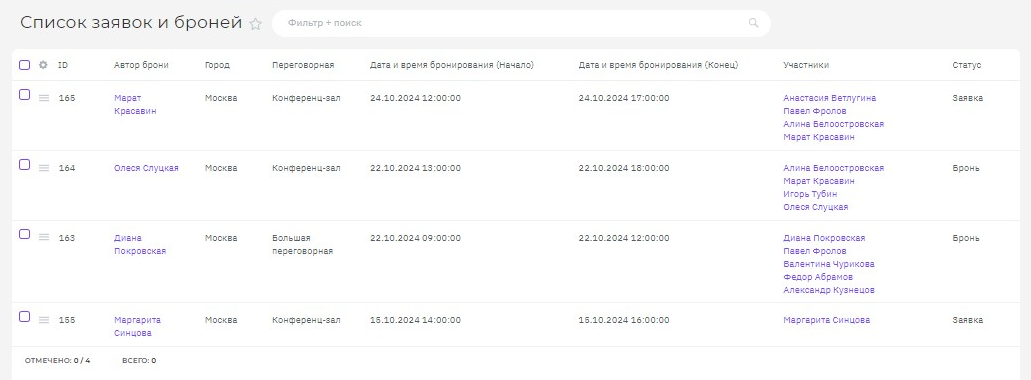Open grid settings with the gear icon
This screenshot has width=1031, height=380.
pyautogui.click(x=43, y=65)
